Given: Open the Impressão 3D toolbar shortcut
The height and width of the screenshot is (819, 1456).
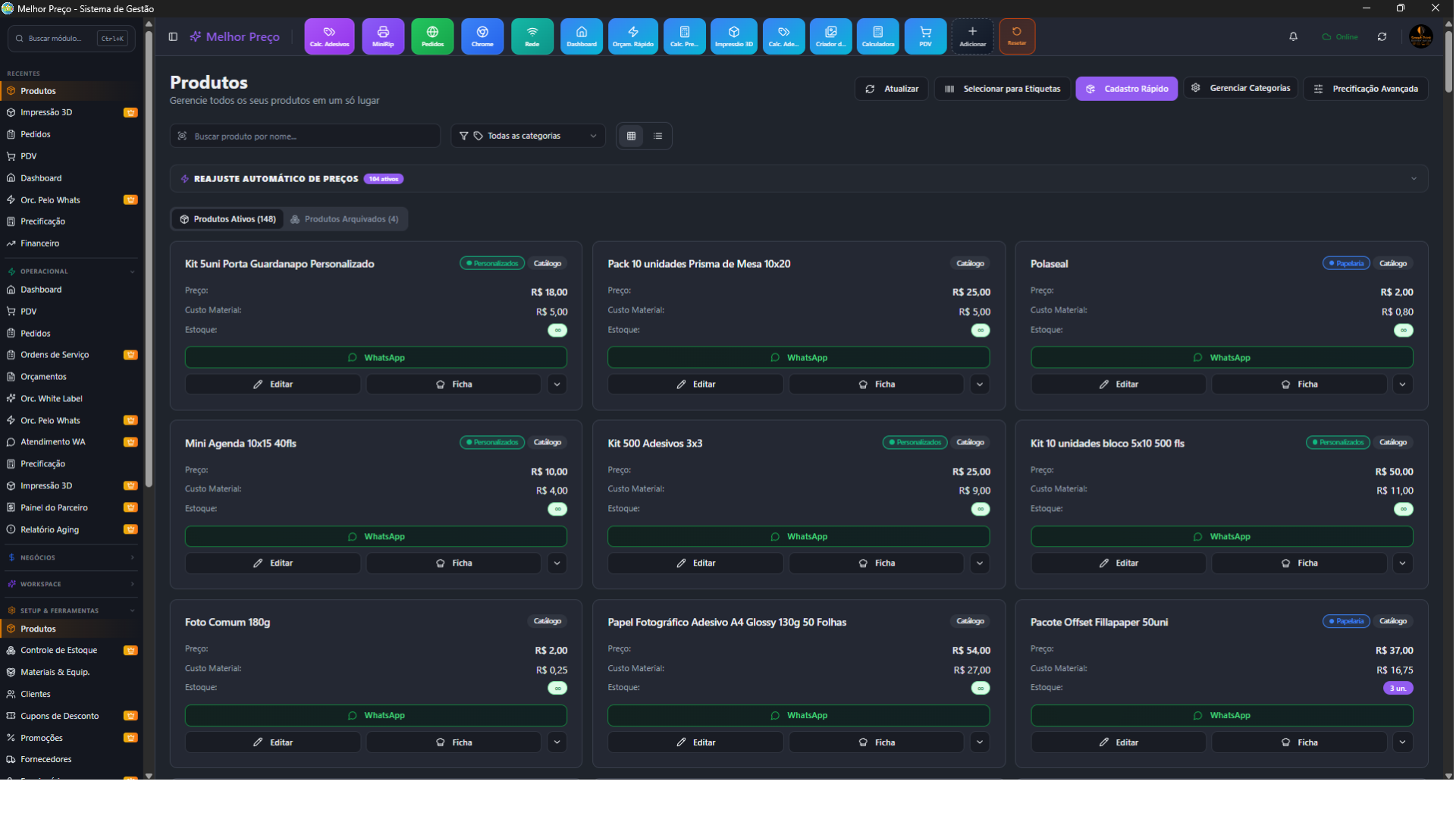Looking at the screenshot, I should coord(734,36).
